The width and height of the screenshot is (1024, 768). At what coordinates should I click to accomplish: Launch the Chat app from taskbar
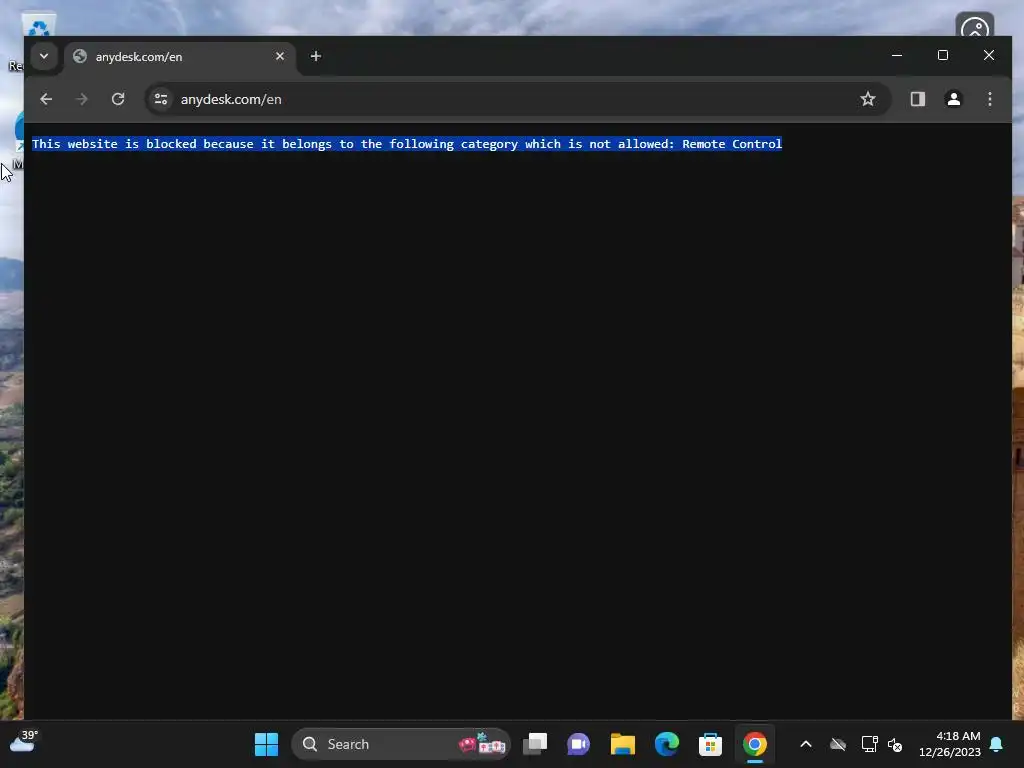[x=578, y=744]
